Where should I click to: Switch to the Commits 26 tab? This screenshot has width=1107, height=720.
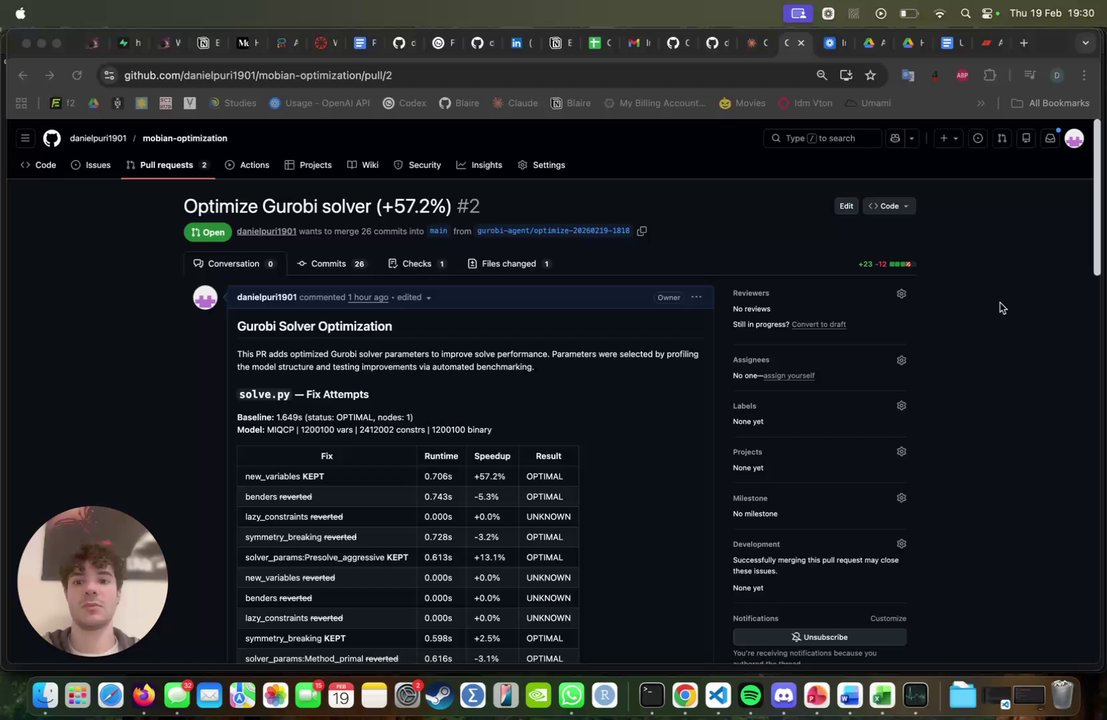click(x=331, y=264)
